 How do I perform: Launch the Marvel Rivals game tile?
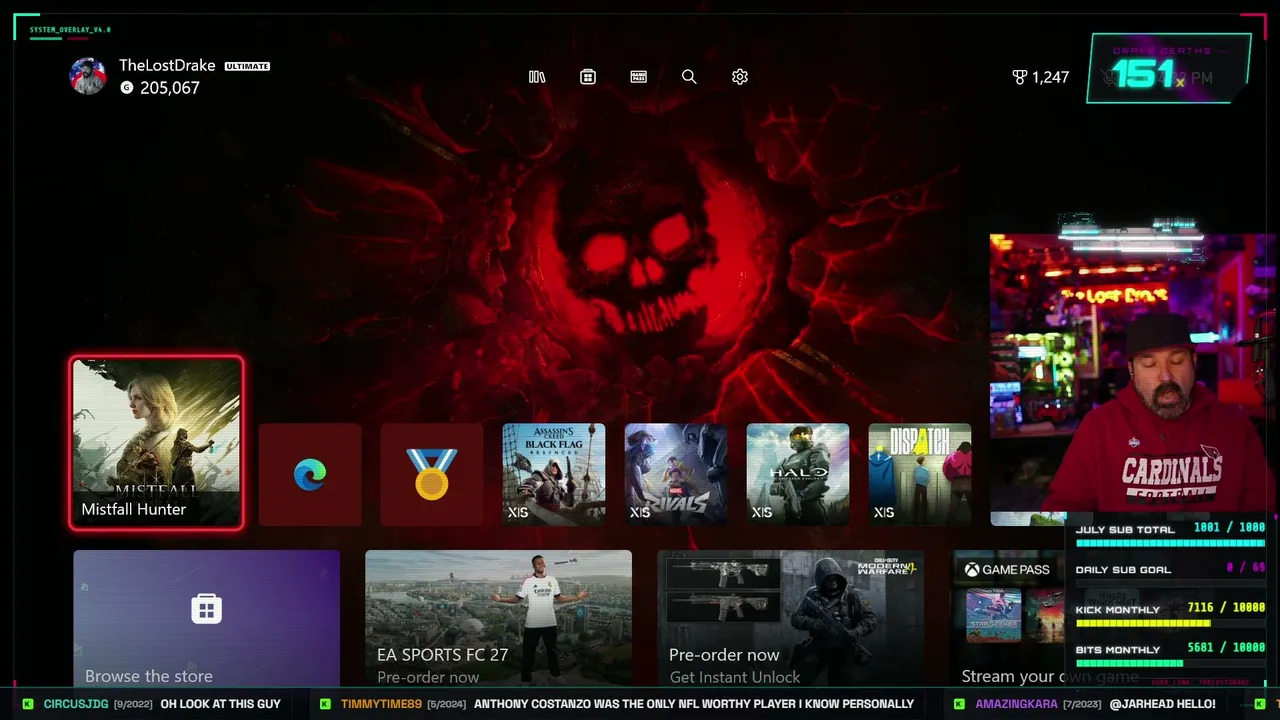(x=676, y=474)
